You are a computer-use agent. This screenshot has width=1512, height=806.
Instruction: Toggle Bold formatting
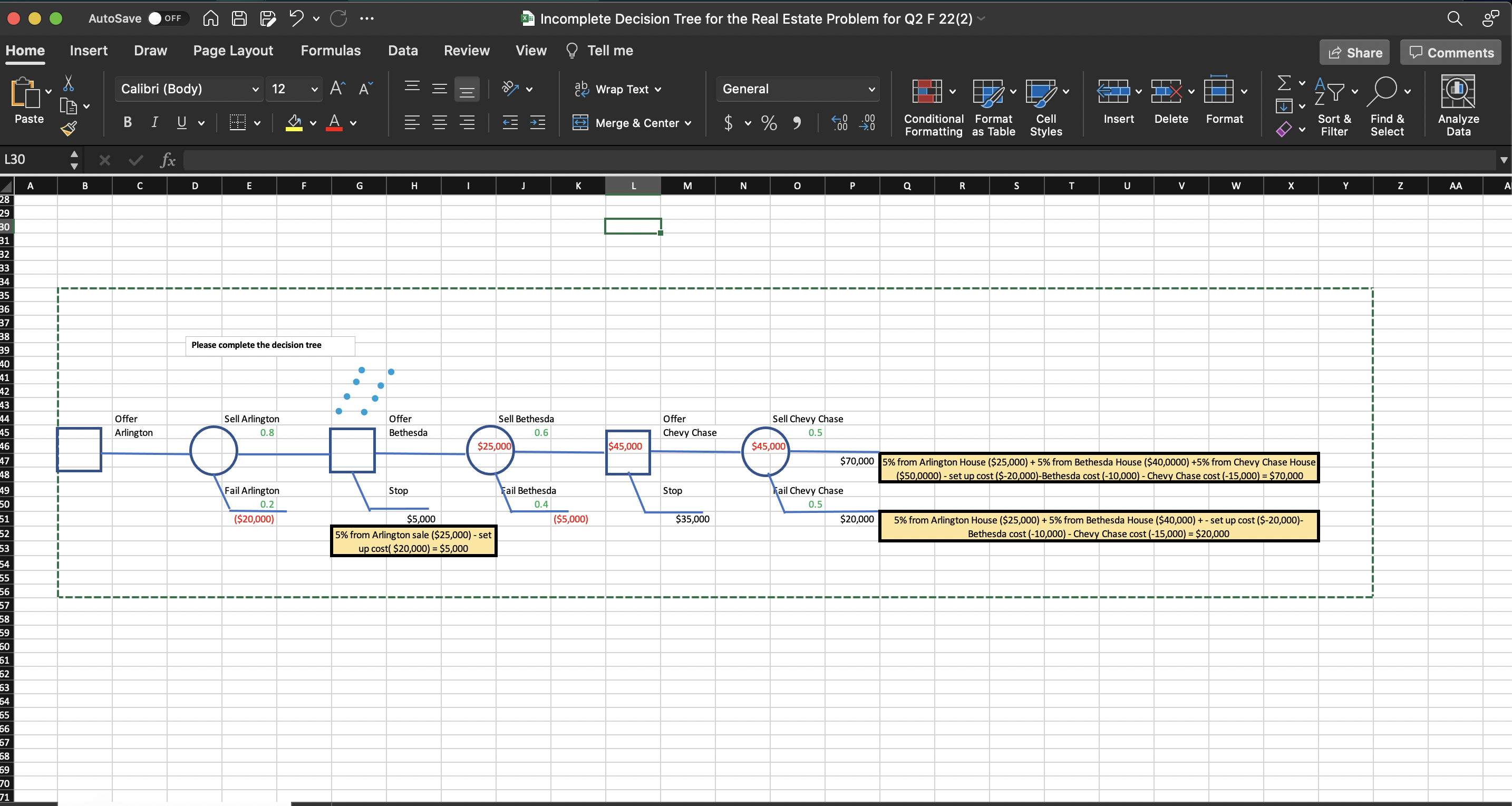[x=128, y=123]
